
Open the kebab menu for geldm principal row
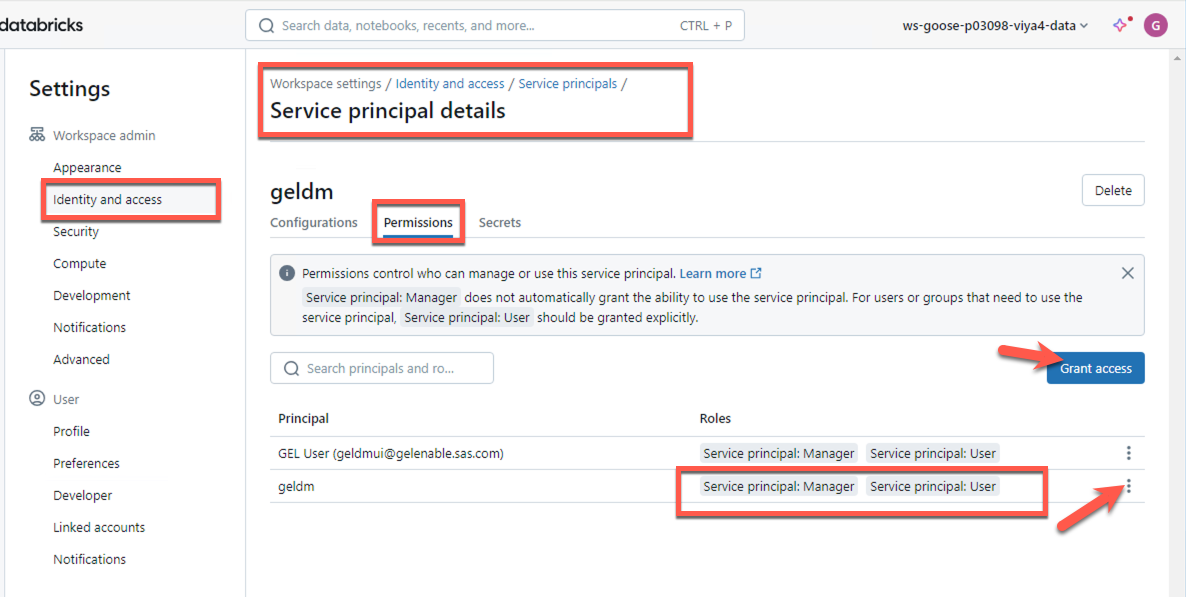point(1128,486)
